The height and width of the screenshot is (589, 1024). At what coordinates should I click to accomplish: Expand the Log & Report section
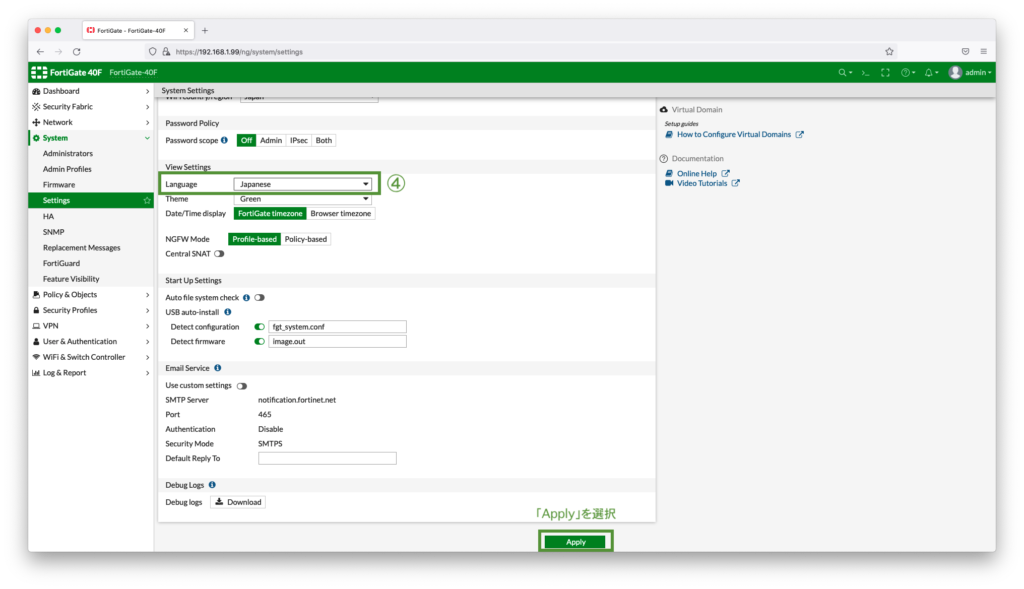click(x=91, y=373)
